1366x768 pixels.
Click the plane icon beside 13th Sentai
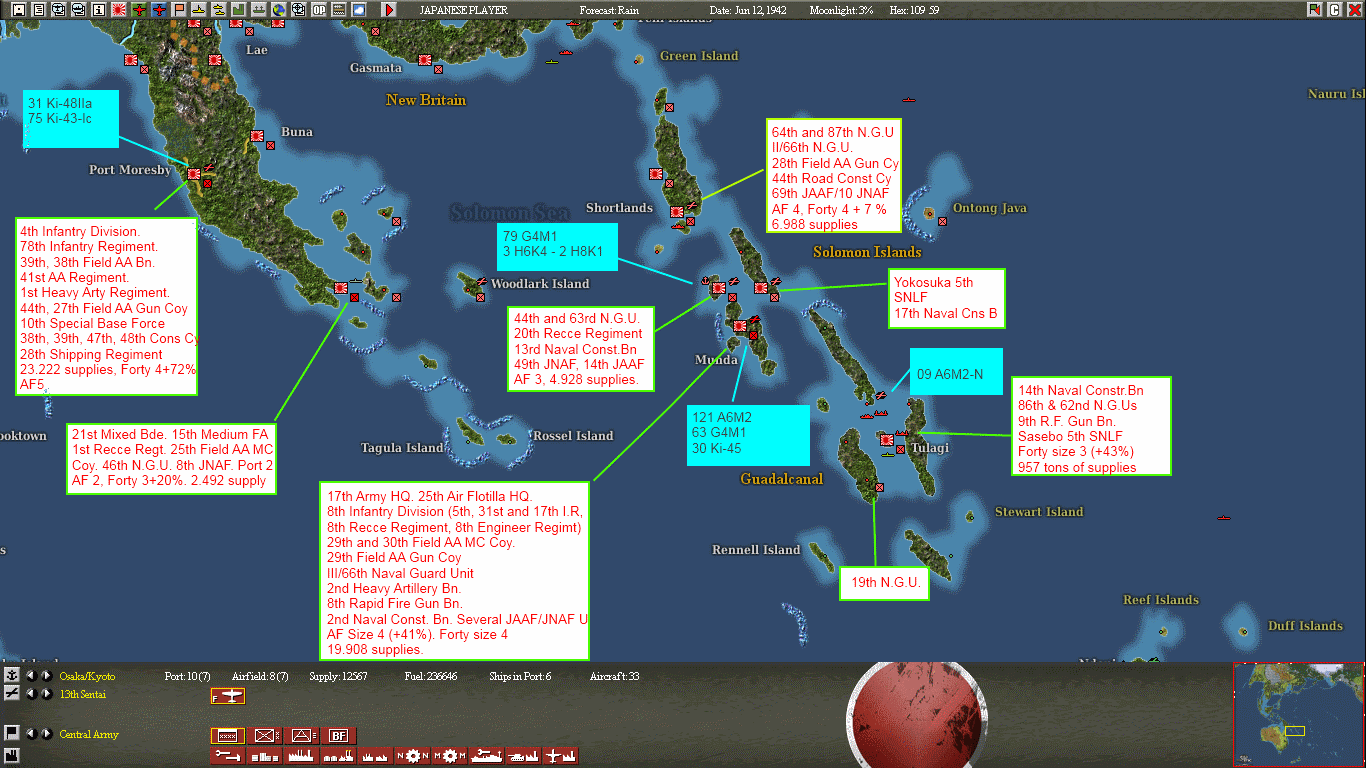point(12,693)
